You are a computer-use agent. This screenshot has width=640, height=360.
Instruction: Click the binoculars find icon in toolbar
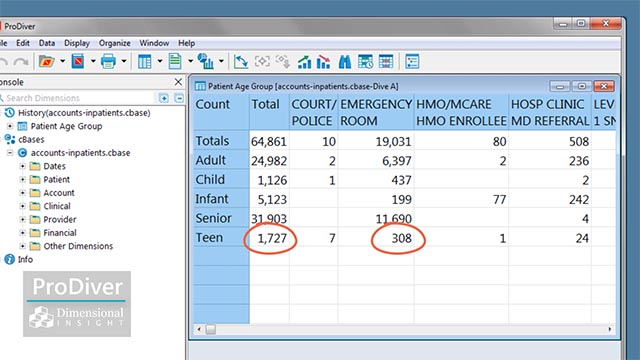click(x=344, y=62)
